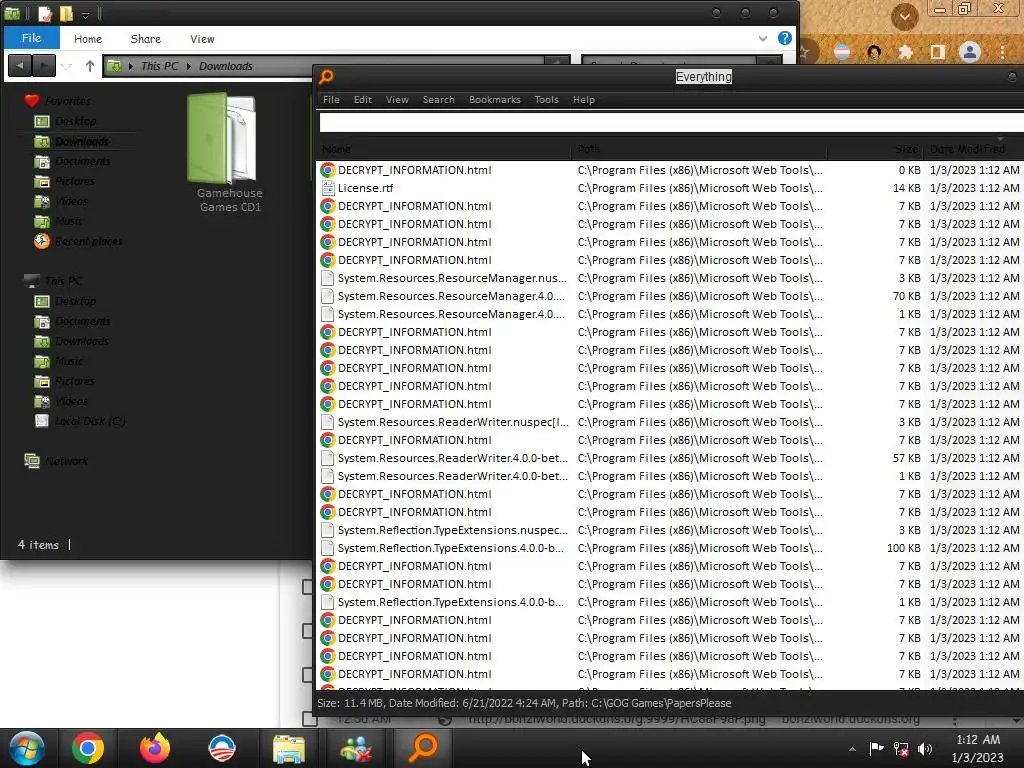Expand breadcrumb arrow before This PC
1024x768 pixels.
pos(131,66)
